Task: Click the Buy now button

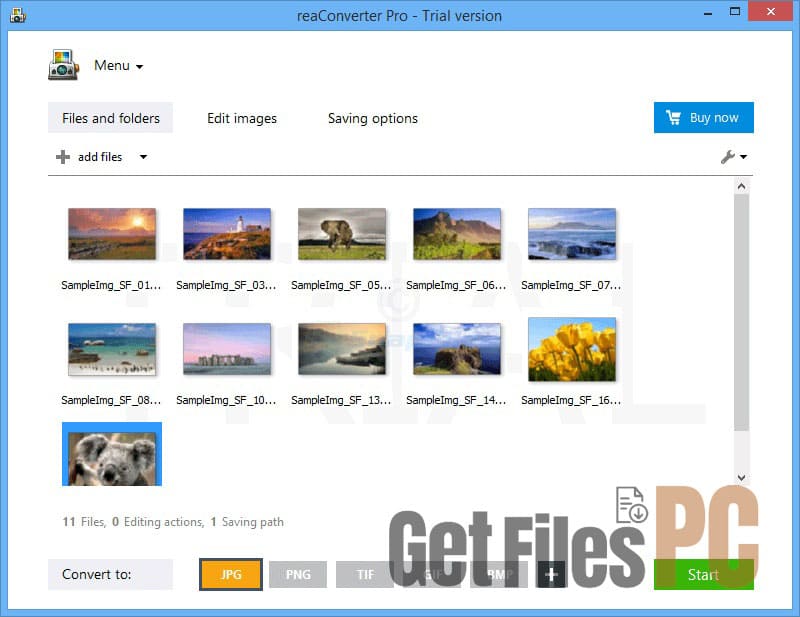Action: pos(704,117)
